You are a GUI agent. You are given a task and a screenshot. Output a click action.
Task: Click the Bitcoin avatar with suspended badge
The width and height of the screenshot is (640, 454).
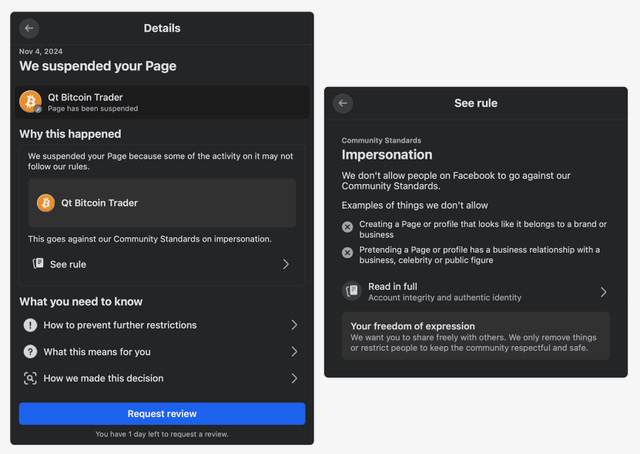click(x=31, y=102)
